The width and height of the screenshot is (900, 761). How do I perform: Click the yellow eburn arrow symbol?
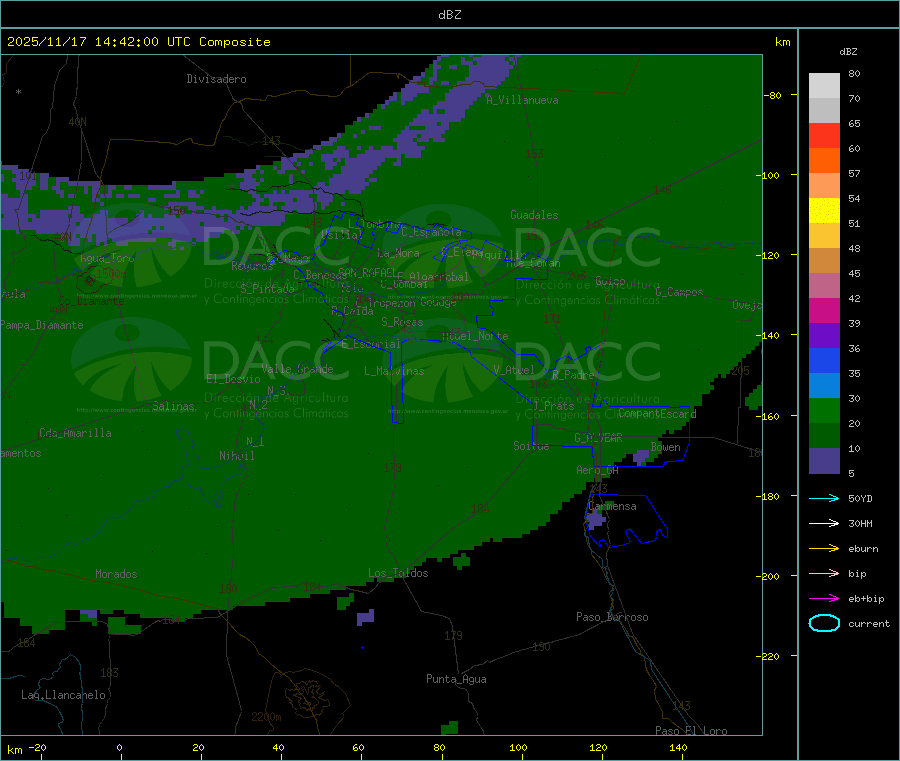coord(824,549)
